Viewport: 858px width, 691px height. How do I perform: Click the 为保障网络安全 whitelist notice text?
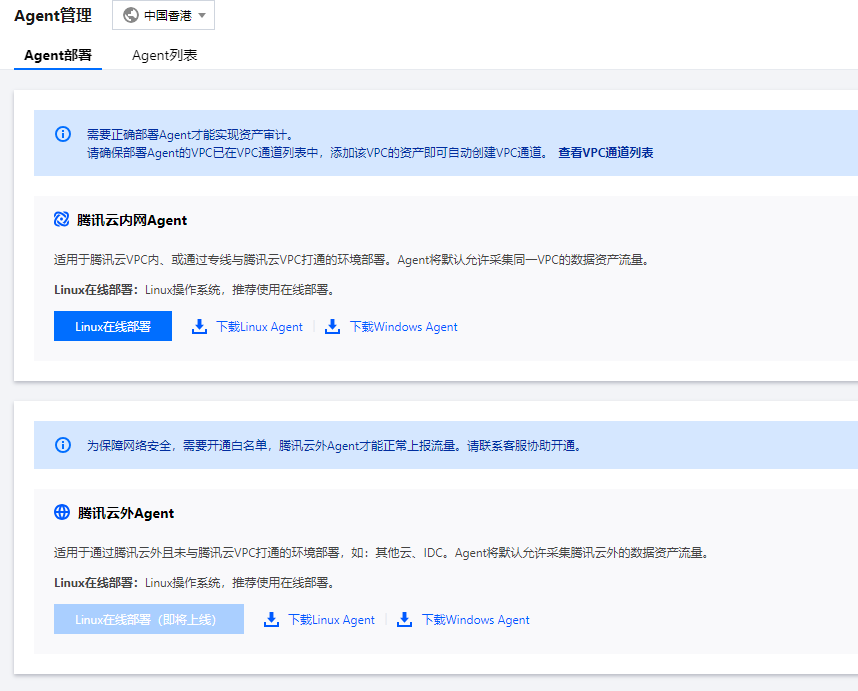[335, 446]
